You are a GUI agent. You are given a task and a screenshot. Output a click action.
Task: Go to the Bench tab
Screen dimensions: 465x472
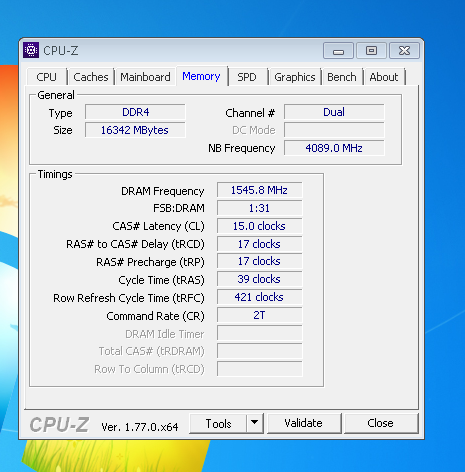[x=342, y=77]
